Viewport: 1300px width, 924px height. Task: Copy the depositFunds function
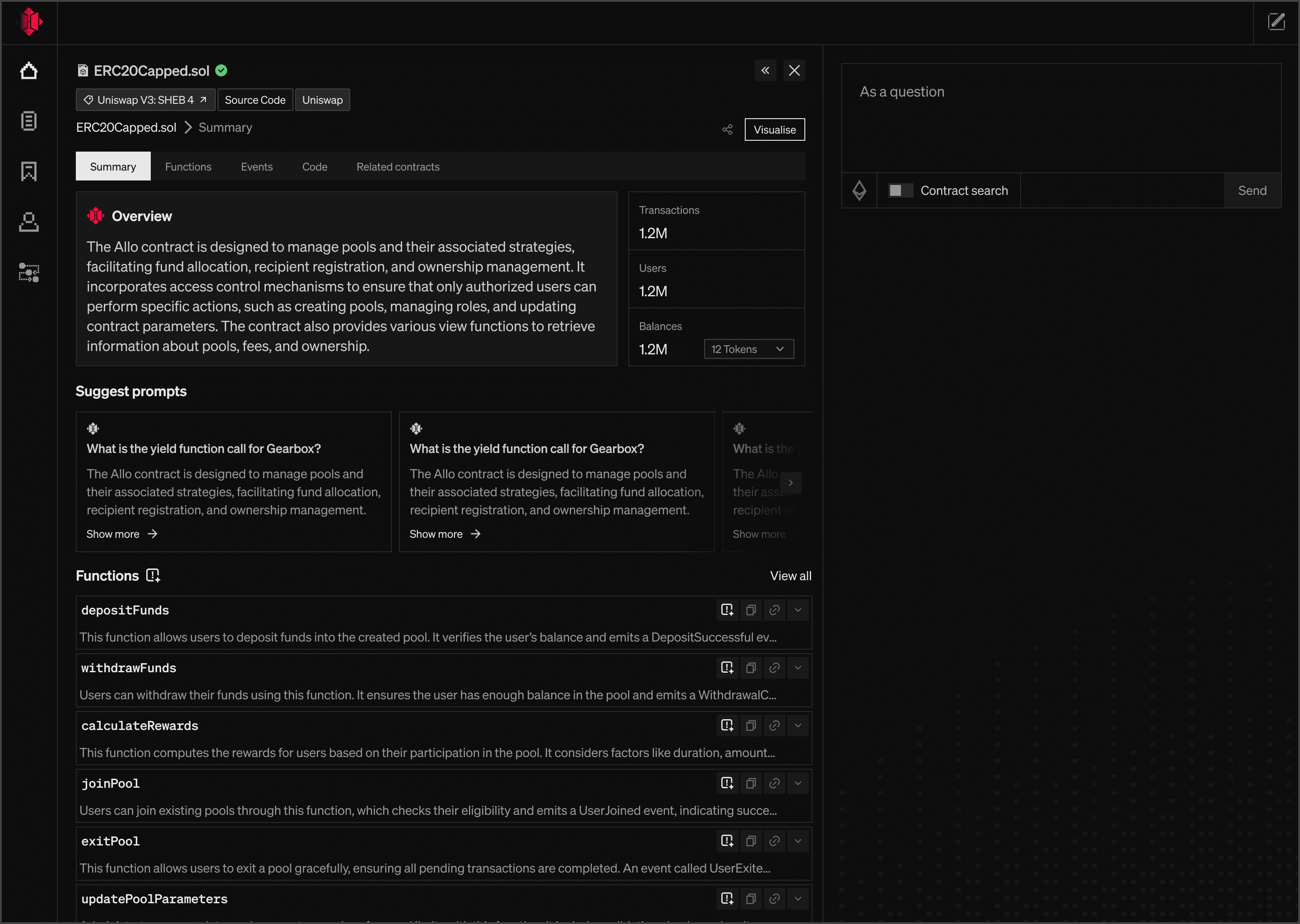click(x=751, y=610)
